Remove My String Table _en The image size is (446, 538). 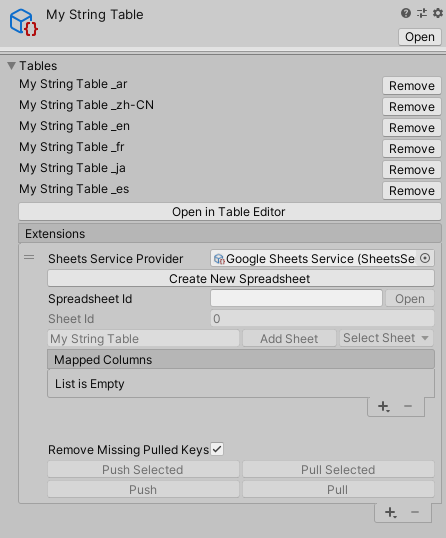pyautogui.click(x=412, y=127)
